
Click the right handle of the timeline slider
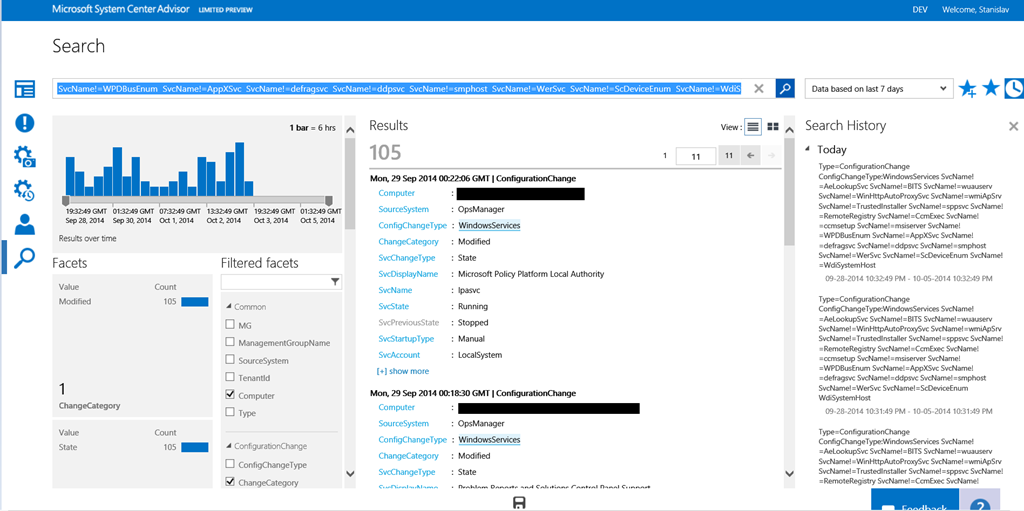point(331,200)
